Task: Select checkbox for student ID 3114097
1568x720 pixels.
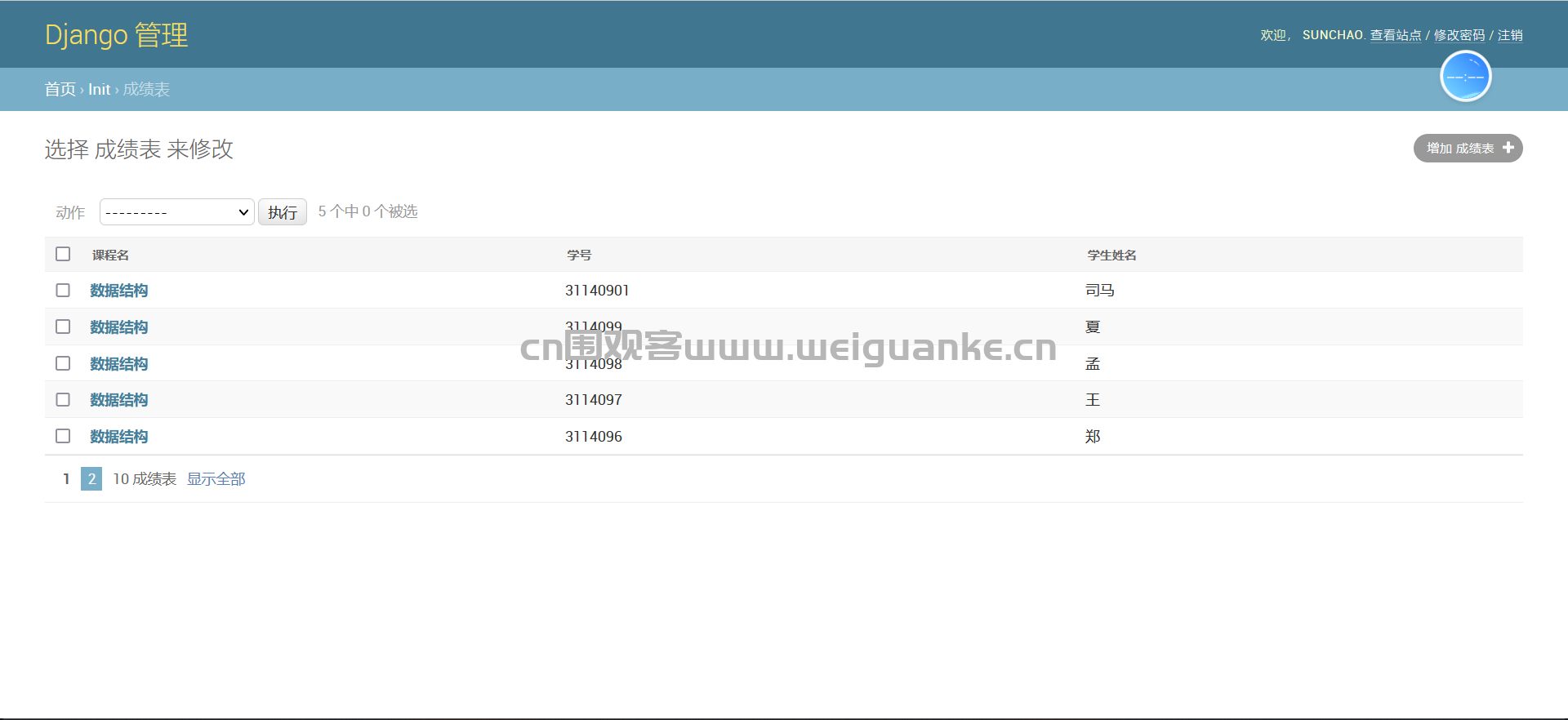Action: [x=63, y=400]
